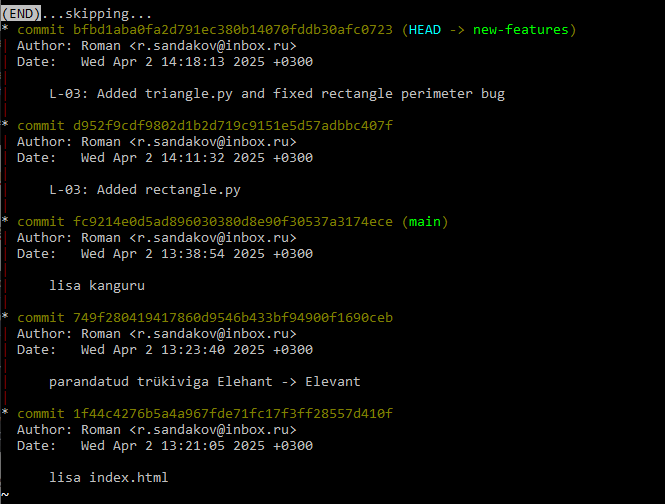
Task: Click the triangle.py commit message line
Action: [x=277, y=94]
